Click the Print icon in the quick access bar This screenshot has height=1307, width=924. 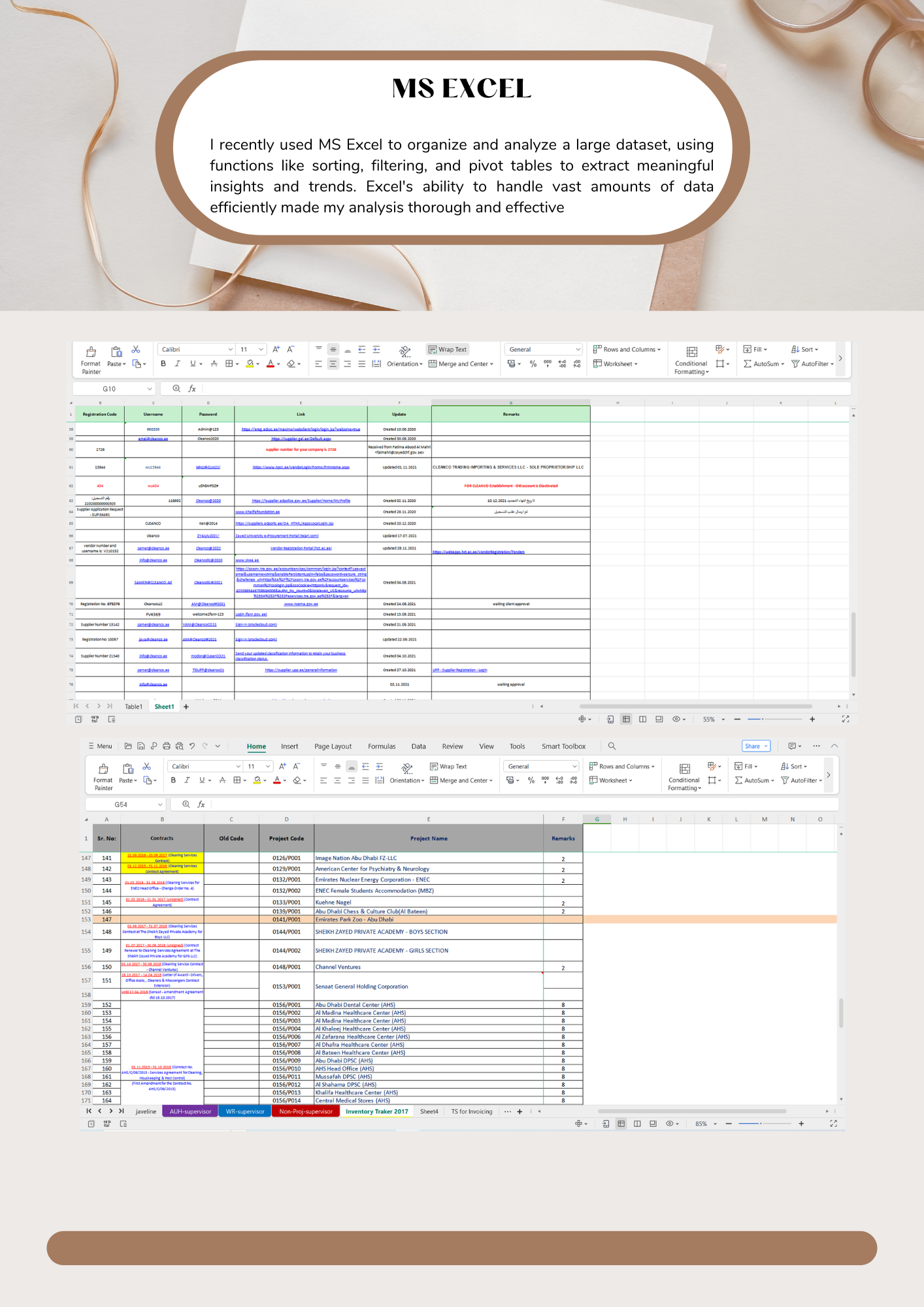point(167,746)
